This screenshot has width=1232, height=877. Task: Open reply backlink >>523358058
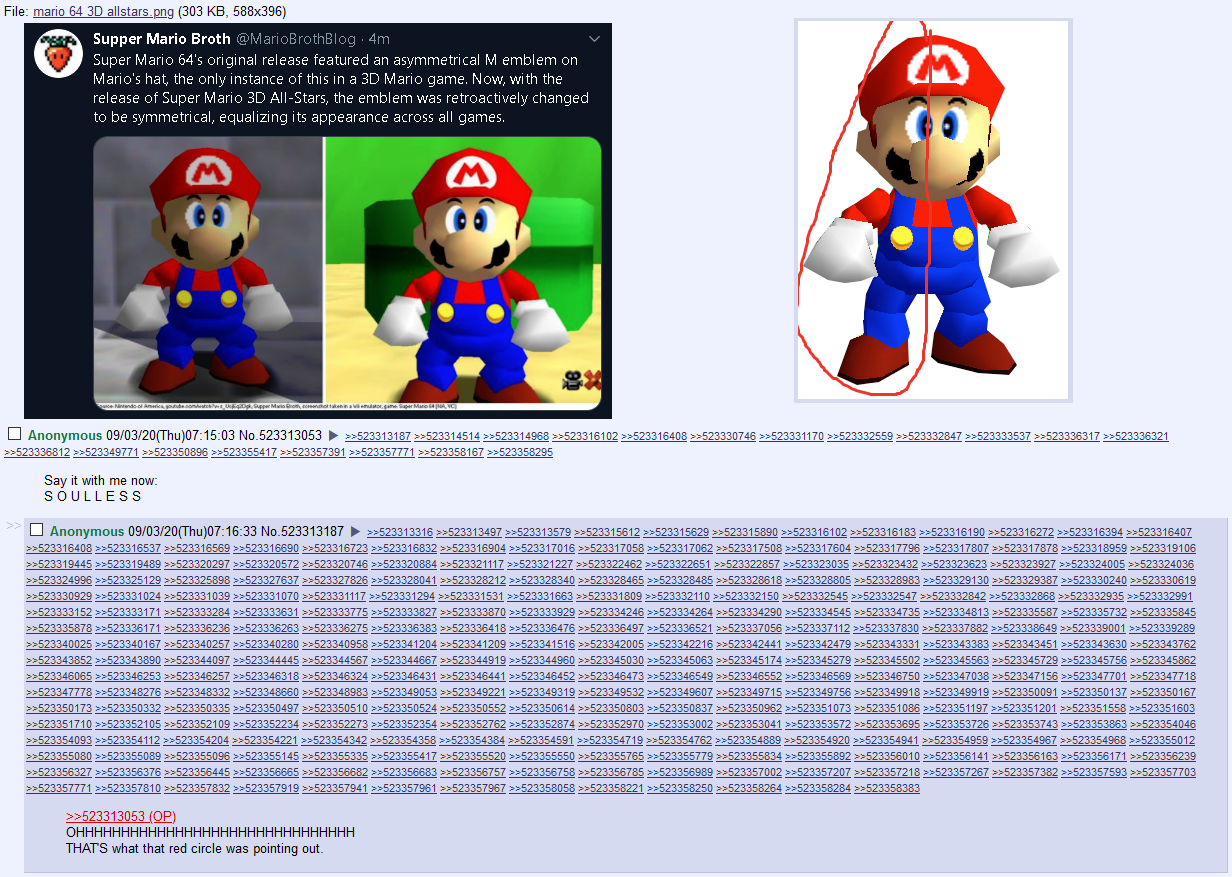pos(542,788)
